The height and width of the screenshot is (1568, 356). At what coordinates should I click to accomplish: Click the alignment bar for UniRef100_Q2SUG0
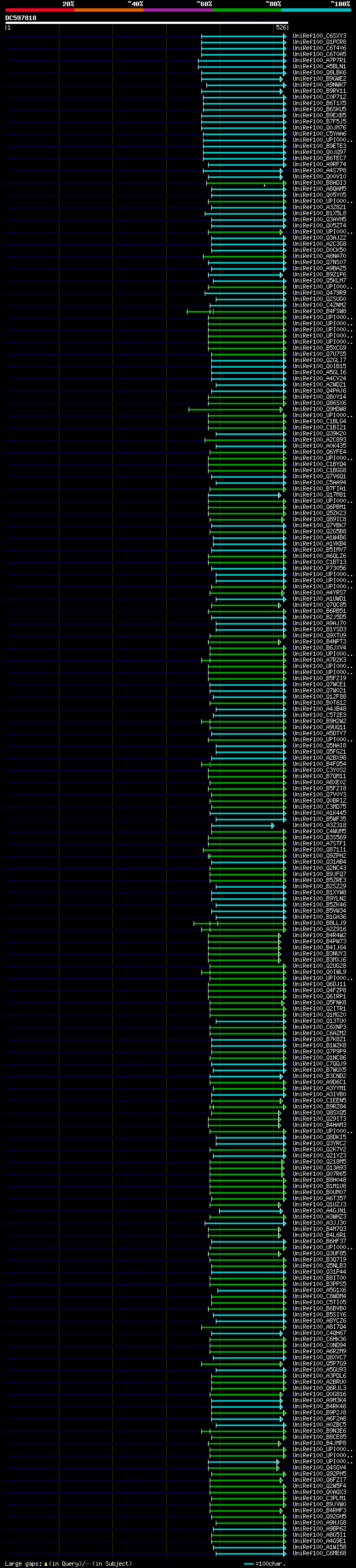pos(251,299)
